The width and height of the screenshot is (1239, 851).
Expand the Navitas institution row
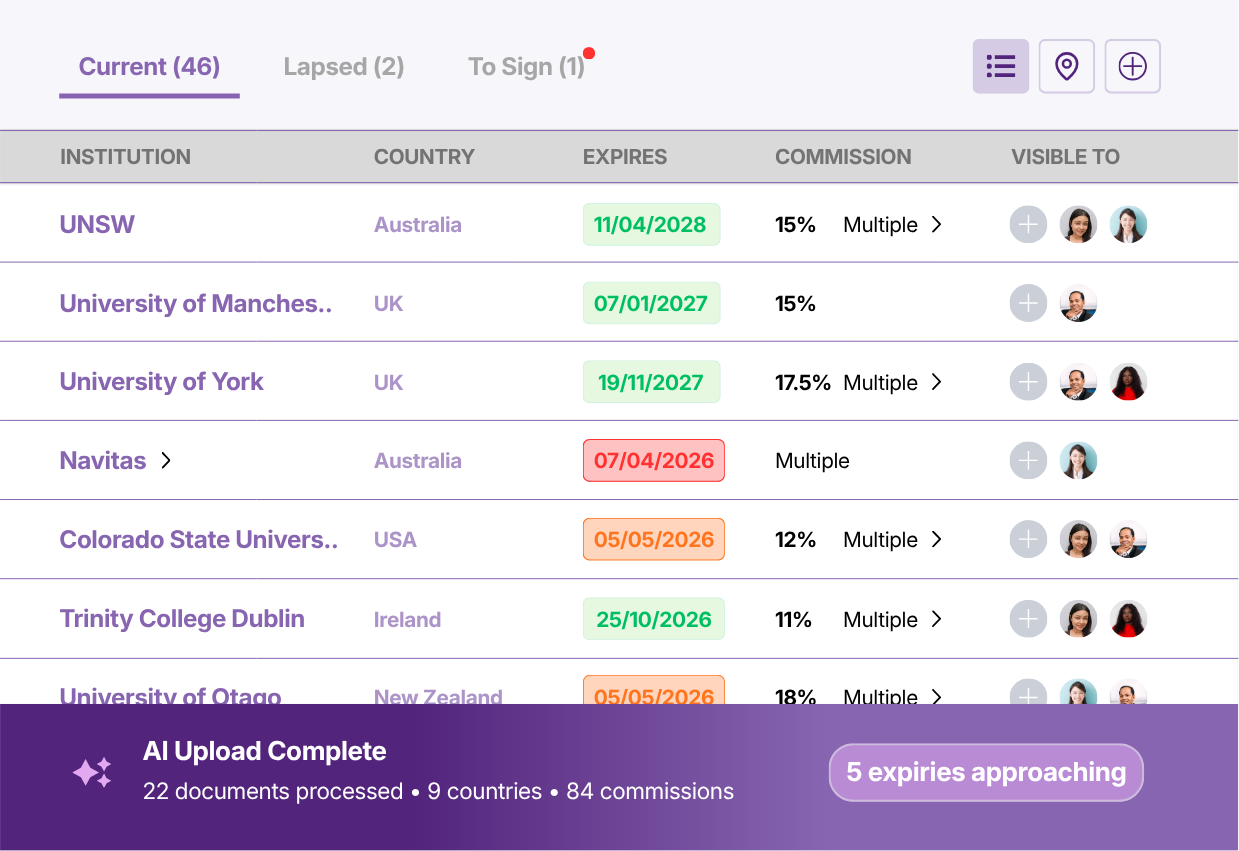[167, 460]
